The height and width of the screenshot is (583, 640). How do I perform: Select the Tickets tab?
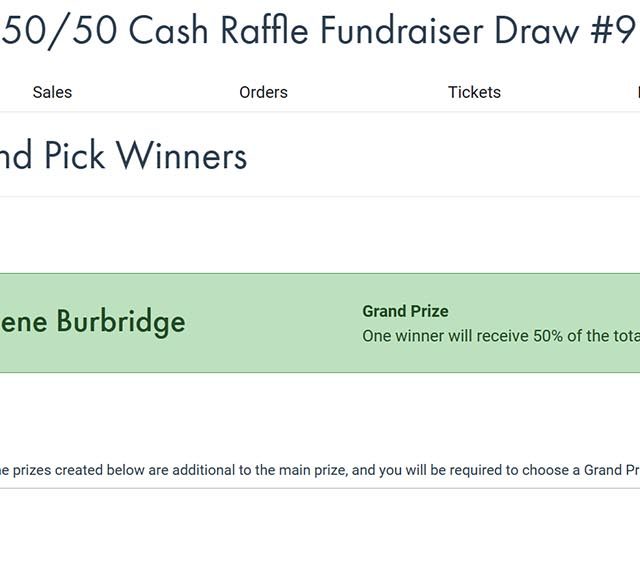pyautogui.click(x=474, y=92)
